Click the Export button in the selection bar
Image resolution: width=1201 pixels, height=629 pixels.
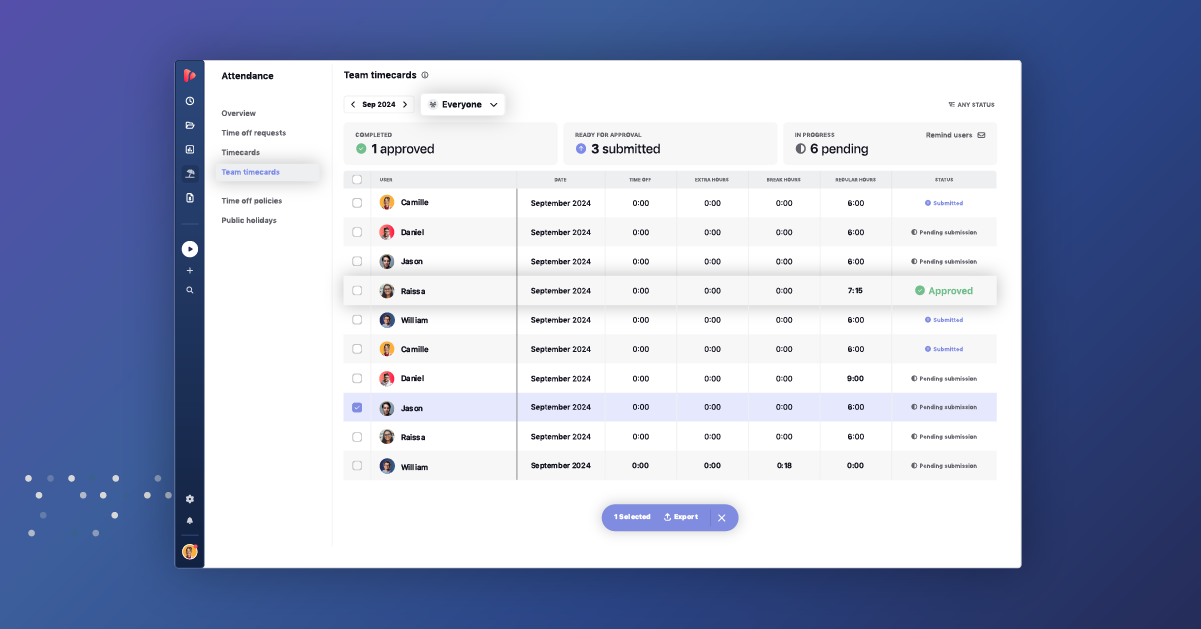(x=681, y=517)
